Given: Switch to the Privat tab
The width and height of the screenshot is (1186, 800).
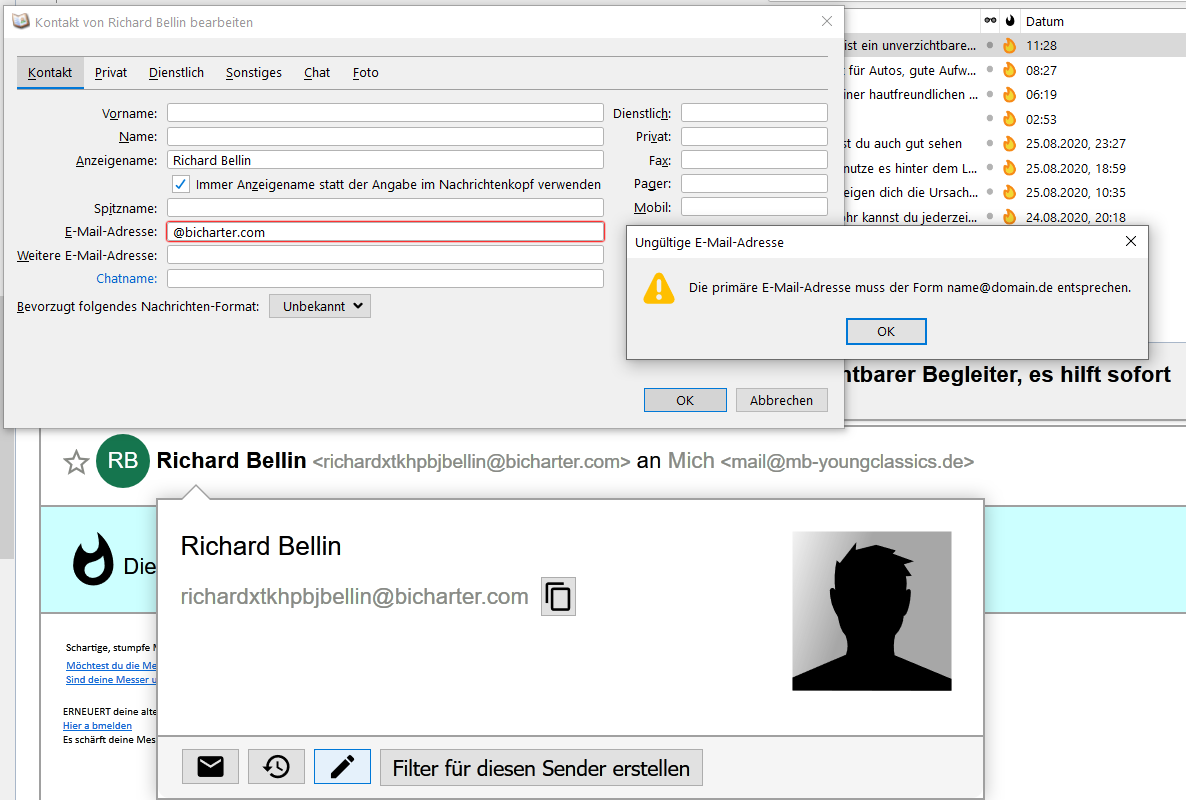Looking at the screenshot, I should click(x=110, y=73).
